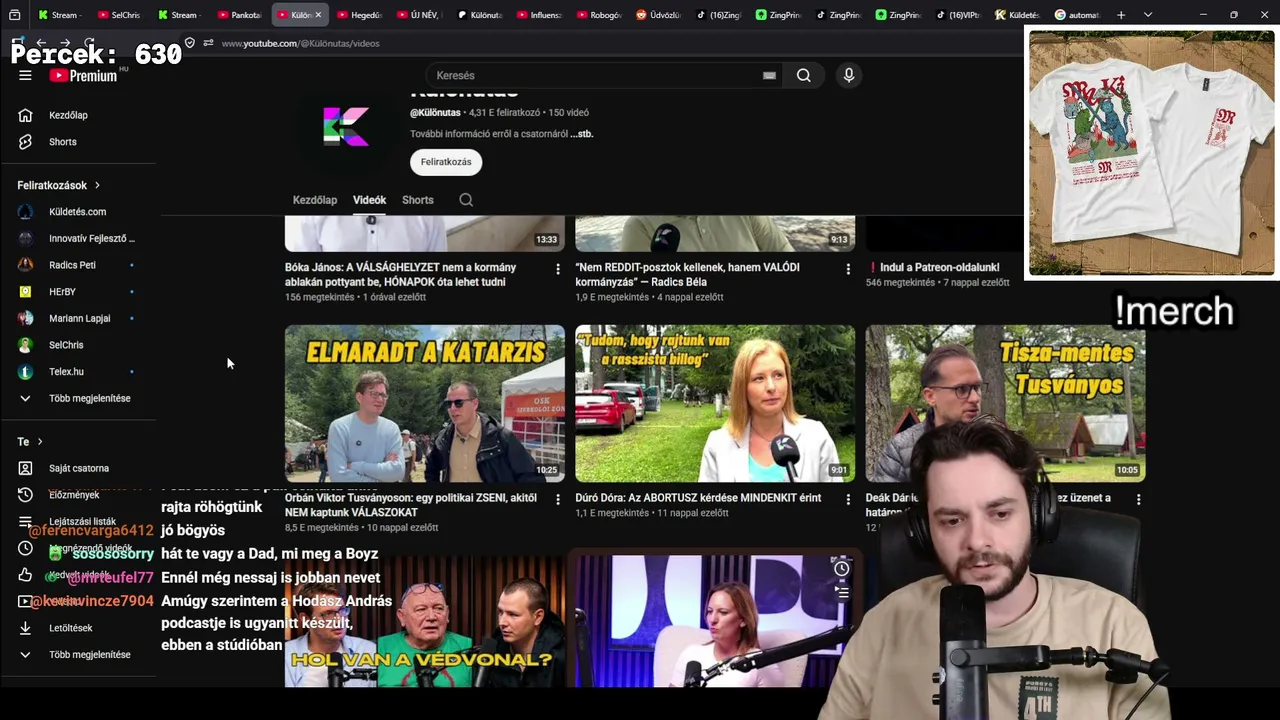Click into the Keresés search field
Image resolution: width=1280 pixels, height=720 pixels.
click(595, 76)
